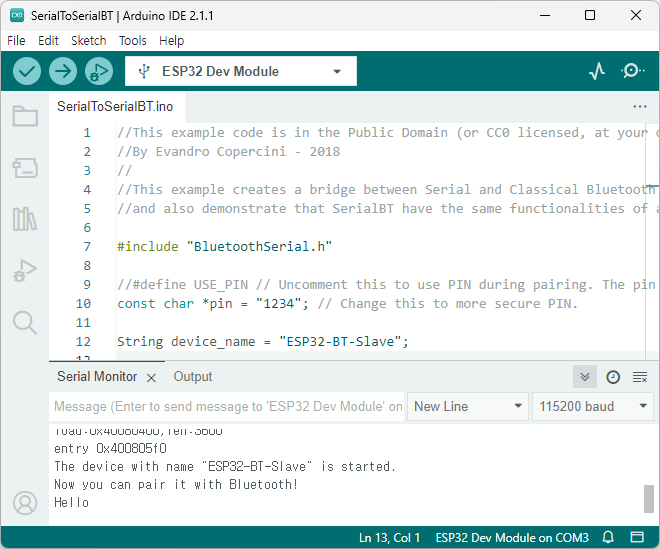
Task: Start debugging with the debug play button
Action: [x=99, y=71]
